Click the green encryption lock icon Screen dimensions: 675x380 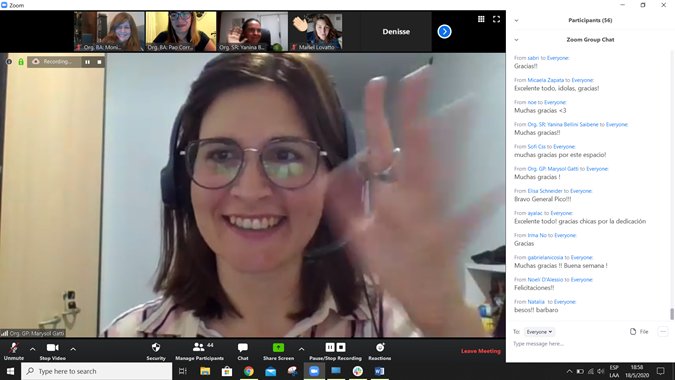[x=21, y=62]
